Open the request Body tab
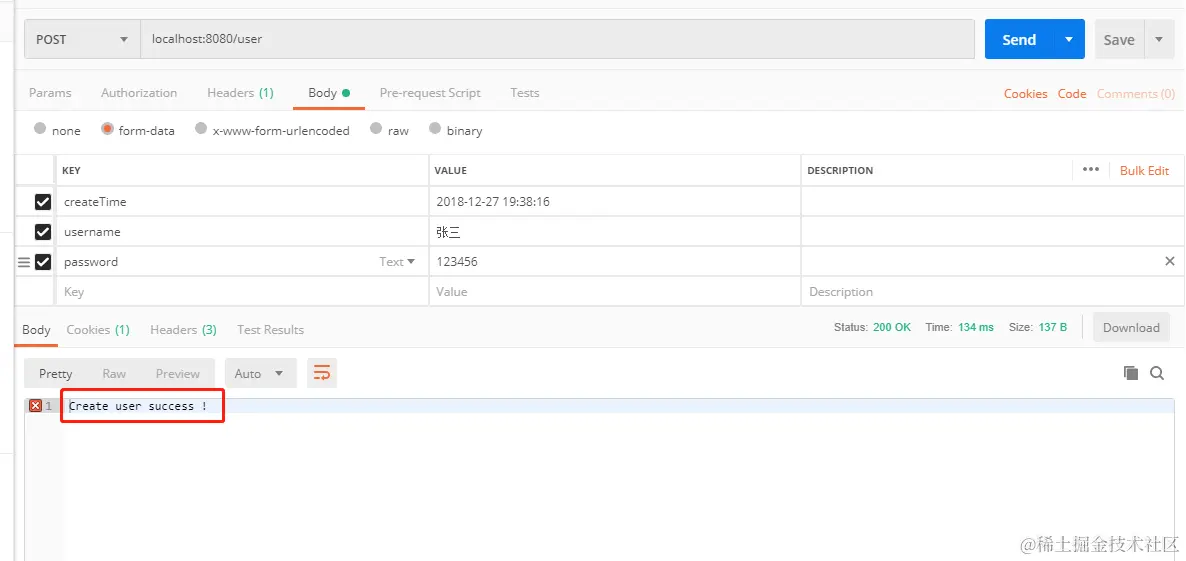Viewport: 1186px width, 561px height. (x=329, y=93)
